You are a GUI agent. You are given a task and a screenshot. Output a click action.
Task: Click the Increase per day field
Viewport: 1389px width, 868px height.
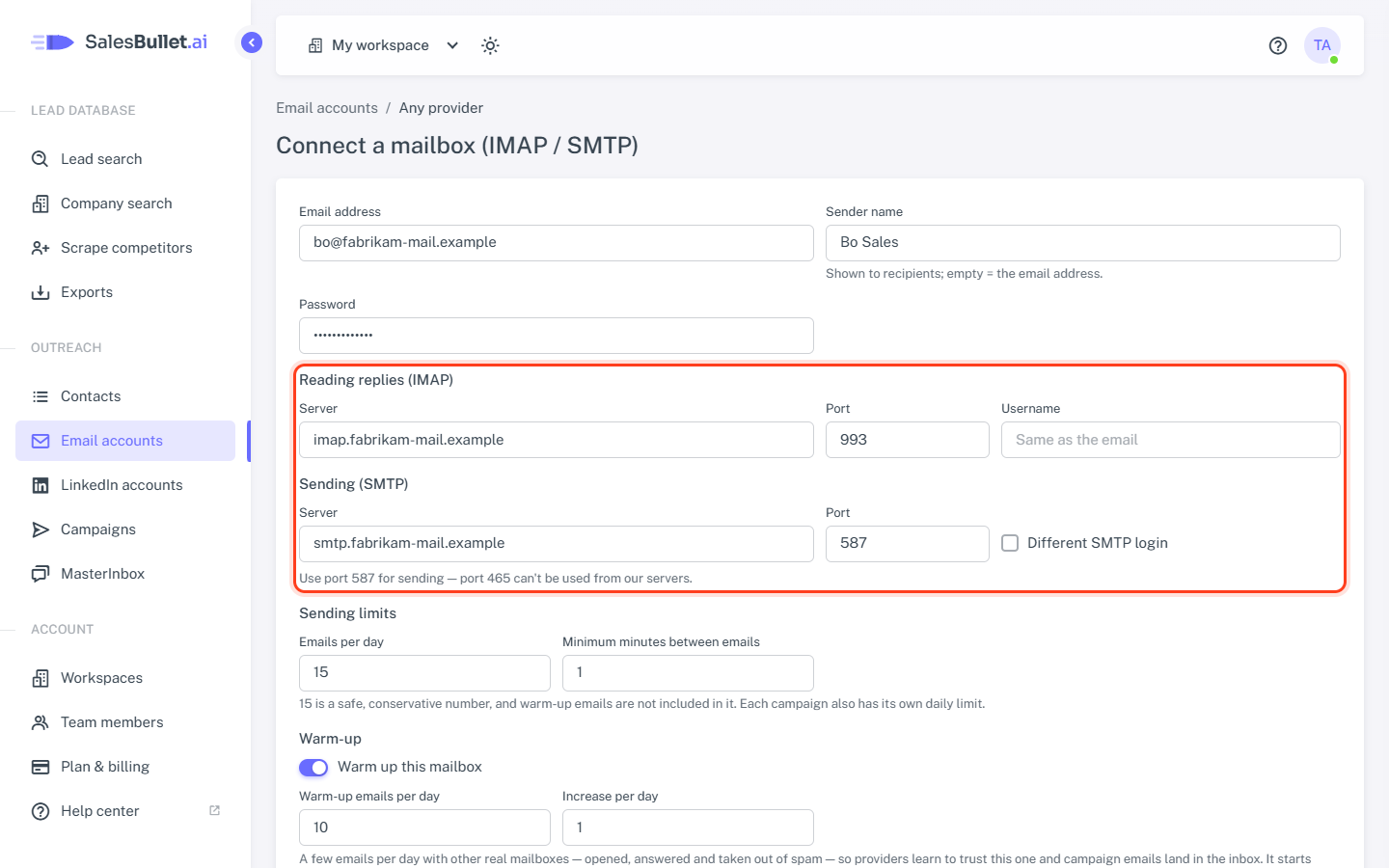click(x=688, y=827)
